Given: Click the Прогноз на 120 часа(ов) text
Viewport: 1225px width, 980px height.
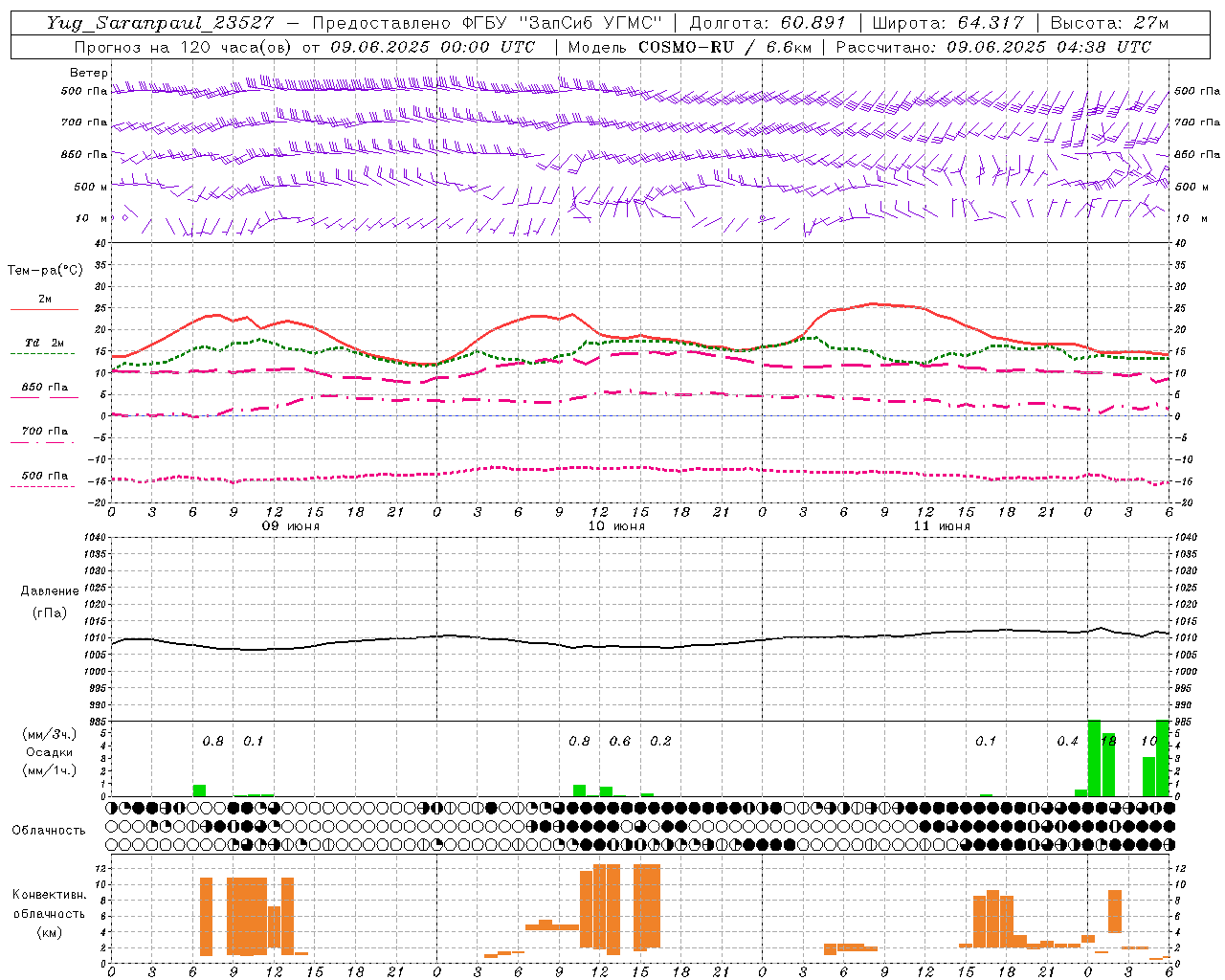Looking at the screenshot, I should point(184,47).
